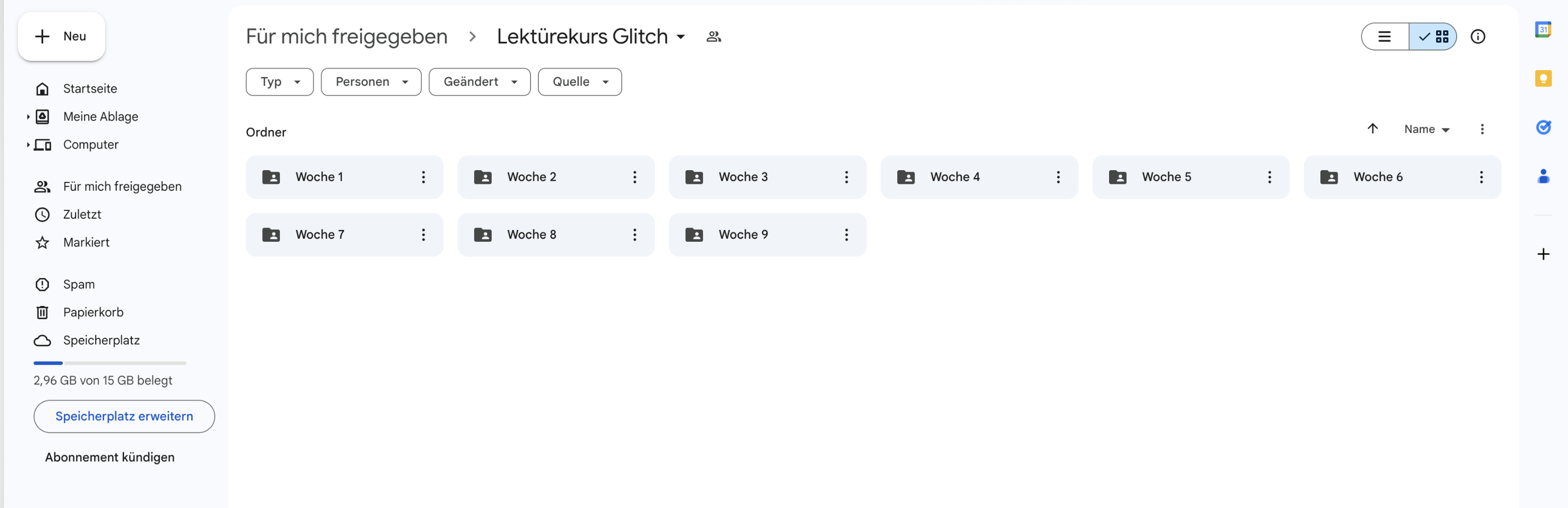Open the Geändert filter dropdown
1568x508 pixels.
(479, 81)
